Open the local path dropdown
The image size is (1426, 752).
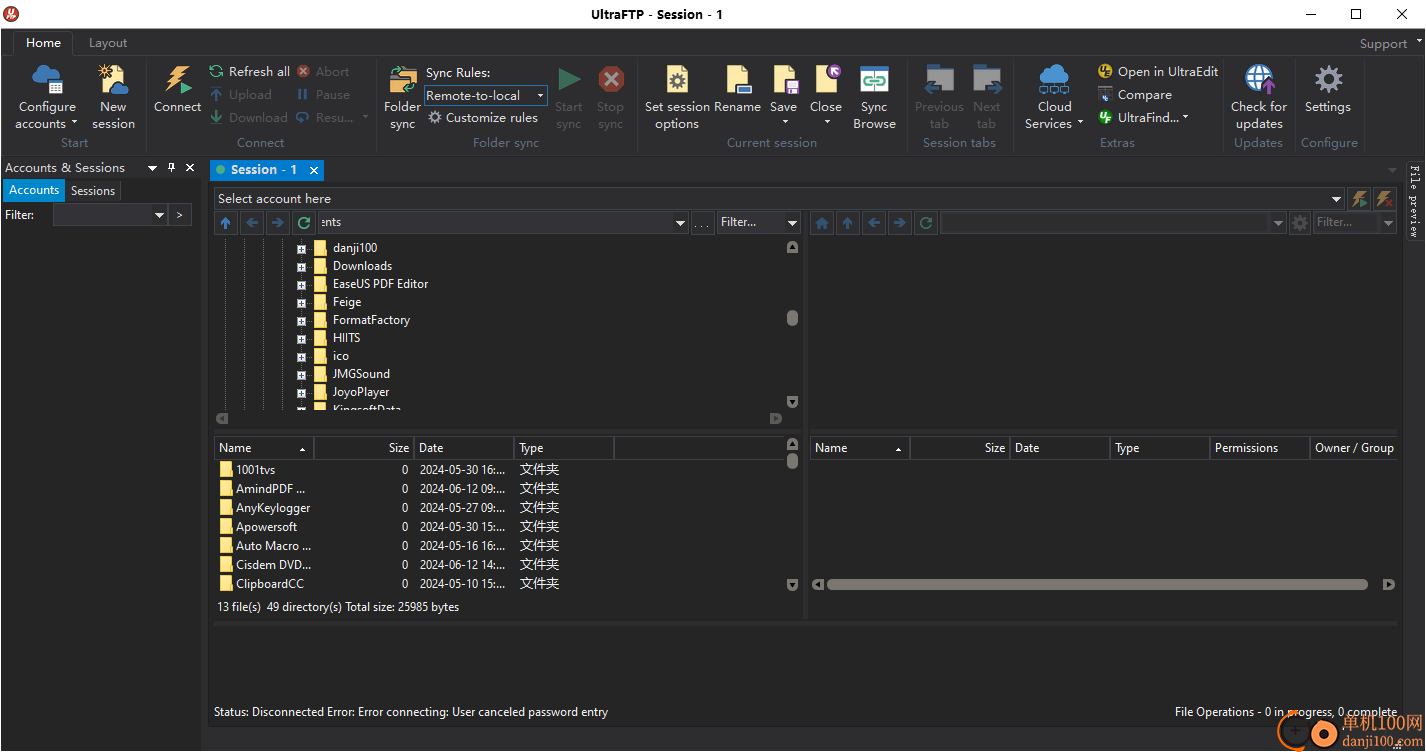[680, 223]
